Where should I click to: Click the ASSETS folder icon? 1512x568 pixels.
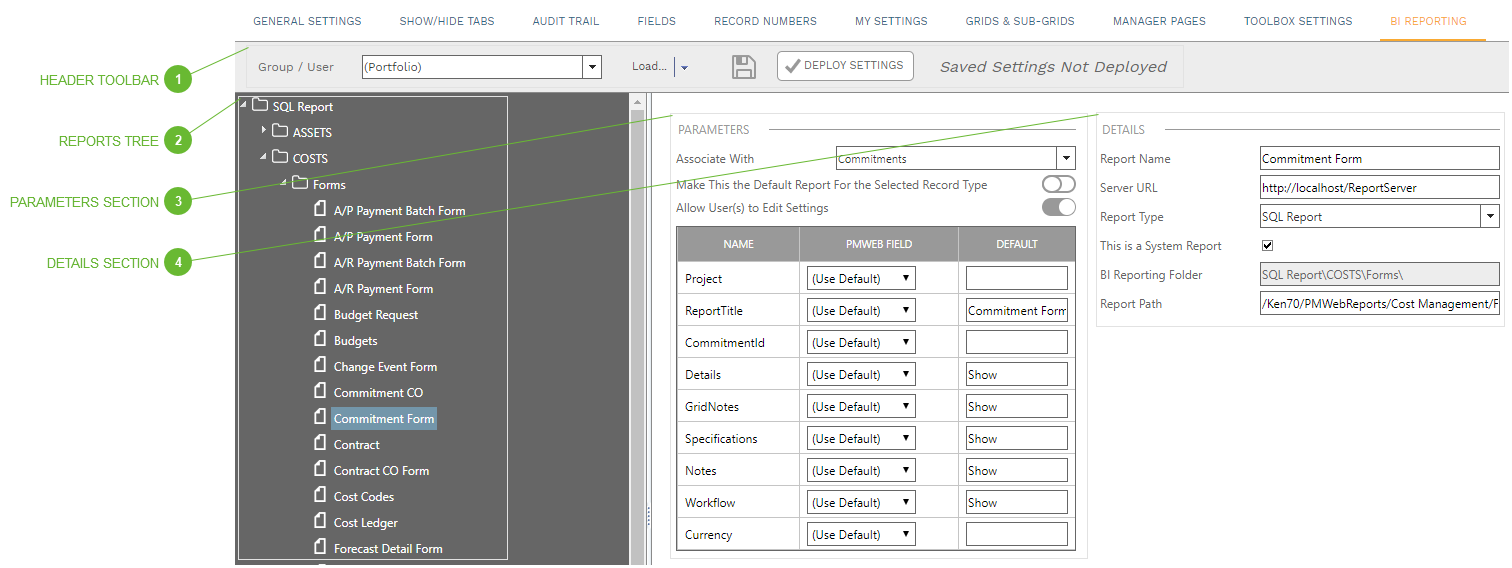[x=280, y=131]
